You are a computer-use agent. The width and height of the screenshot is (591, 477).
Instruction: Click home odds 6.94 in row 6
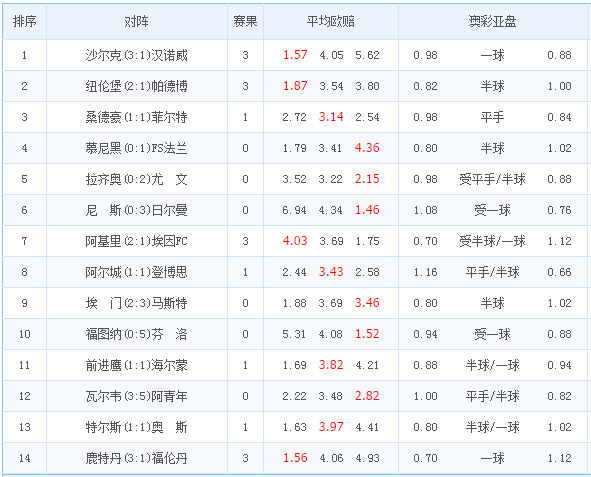tap(294, 210)
